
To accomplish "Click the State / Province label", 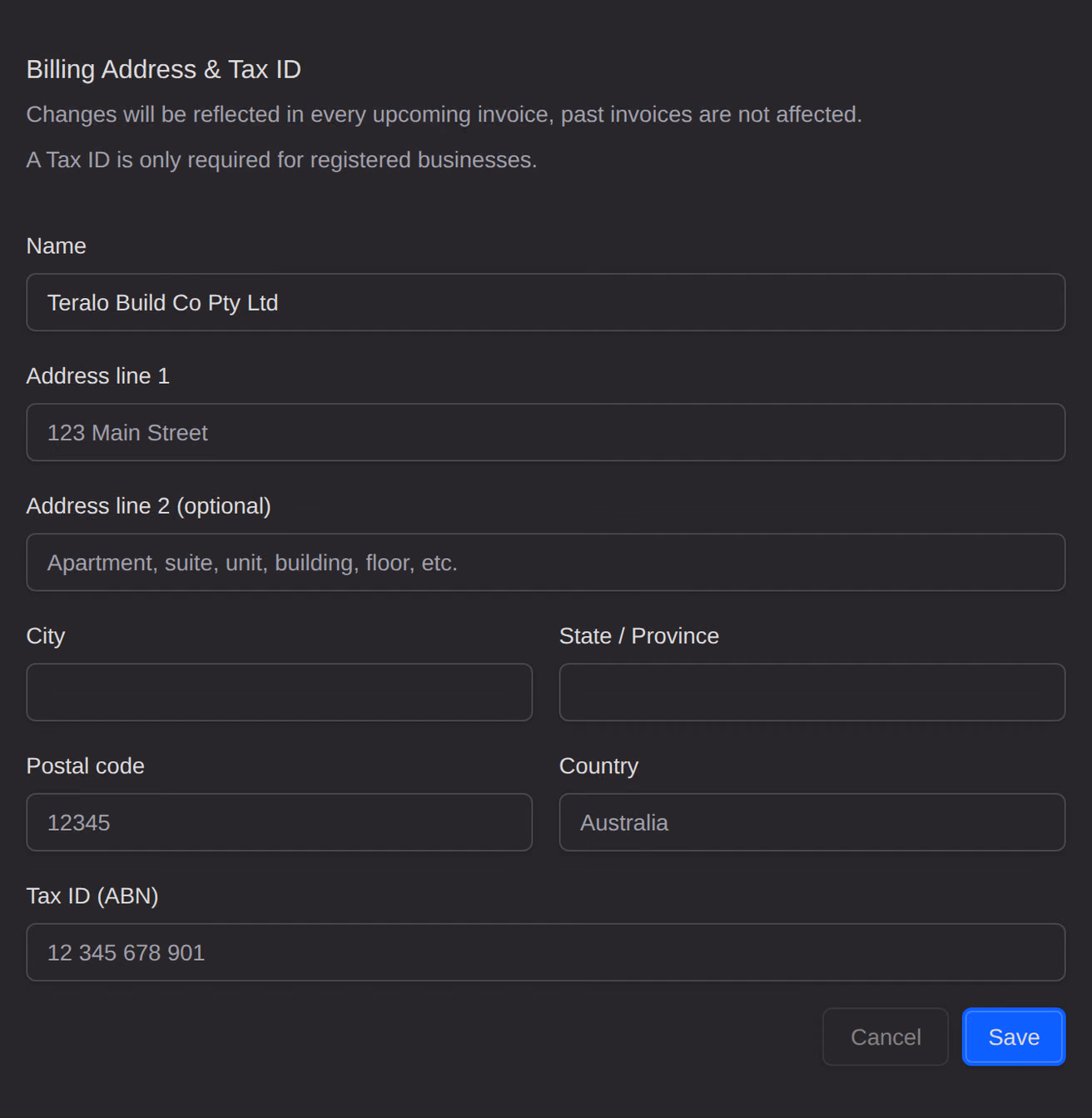I will coord(639,635).
